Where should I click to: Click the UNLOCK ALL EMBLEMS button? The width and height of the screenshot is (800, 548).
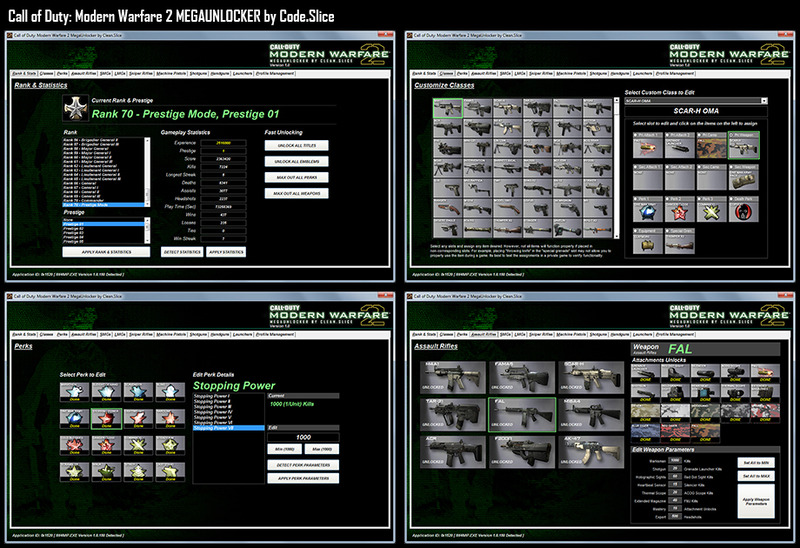(296, 161)
